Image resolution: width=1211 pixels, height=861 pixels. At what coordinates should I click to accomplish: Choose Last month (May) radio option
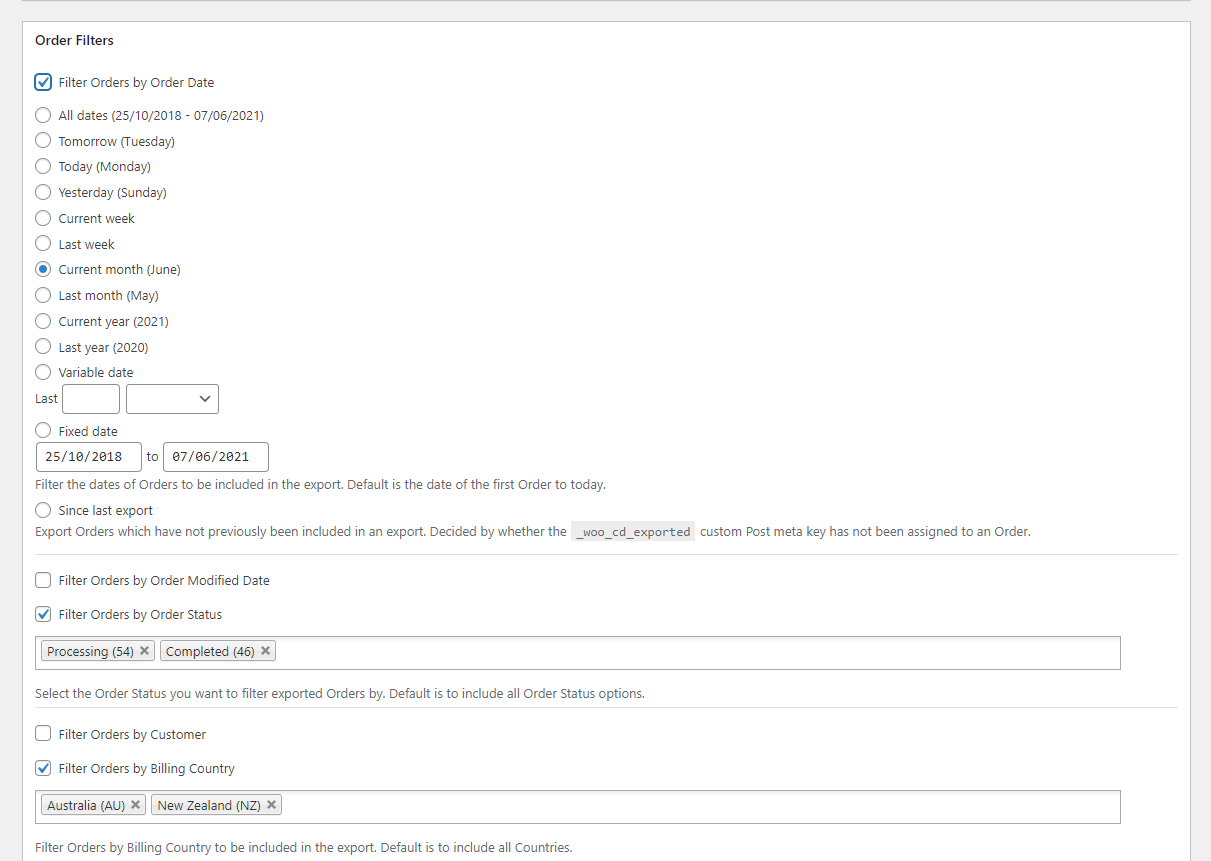click(x=43, y=295)
